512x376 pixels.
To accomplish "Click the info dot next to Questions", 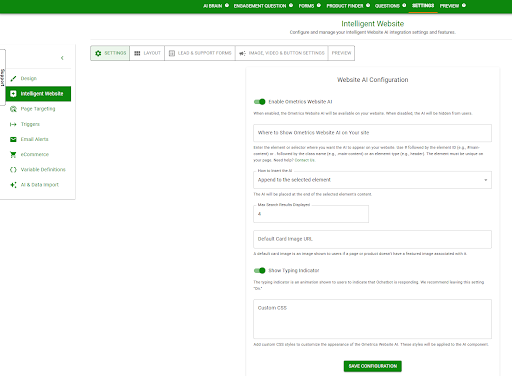I will 404,5.
